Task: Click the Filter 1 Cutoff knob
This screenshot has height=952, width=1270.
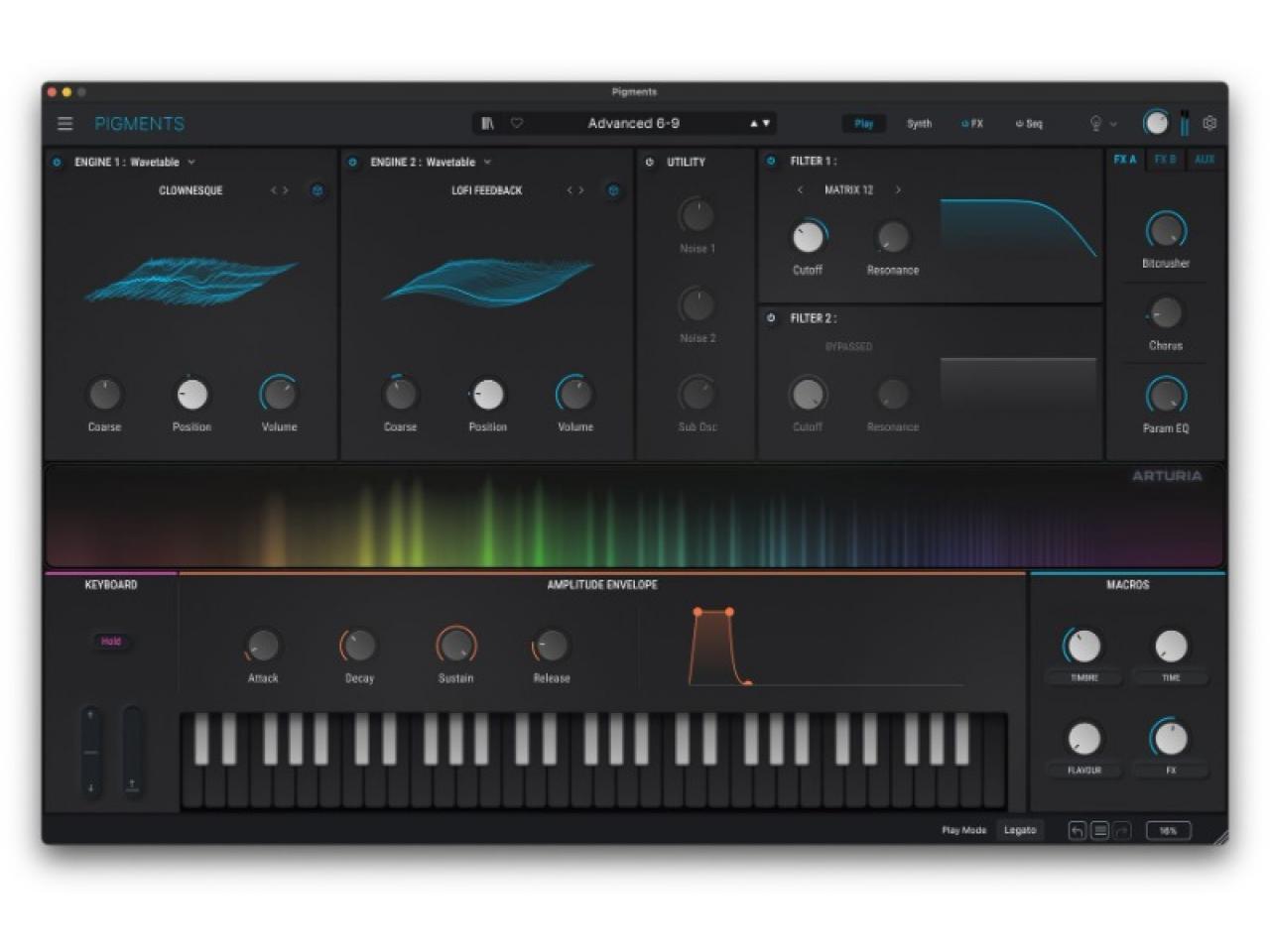Action: (x=808, y=236)
